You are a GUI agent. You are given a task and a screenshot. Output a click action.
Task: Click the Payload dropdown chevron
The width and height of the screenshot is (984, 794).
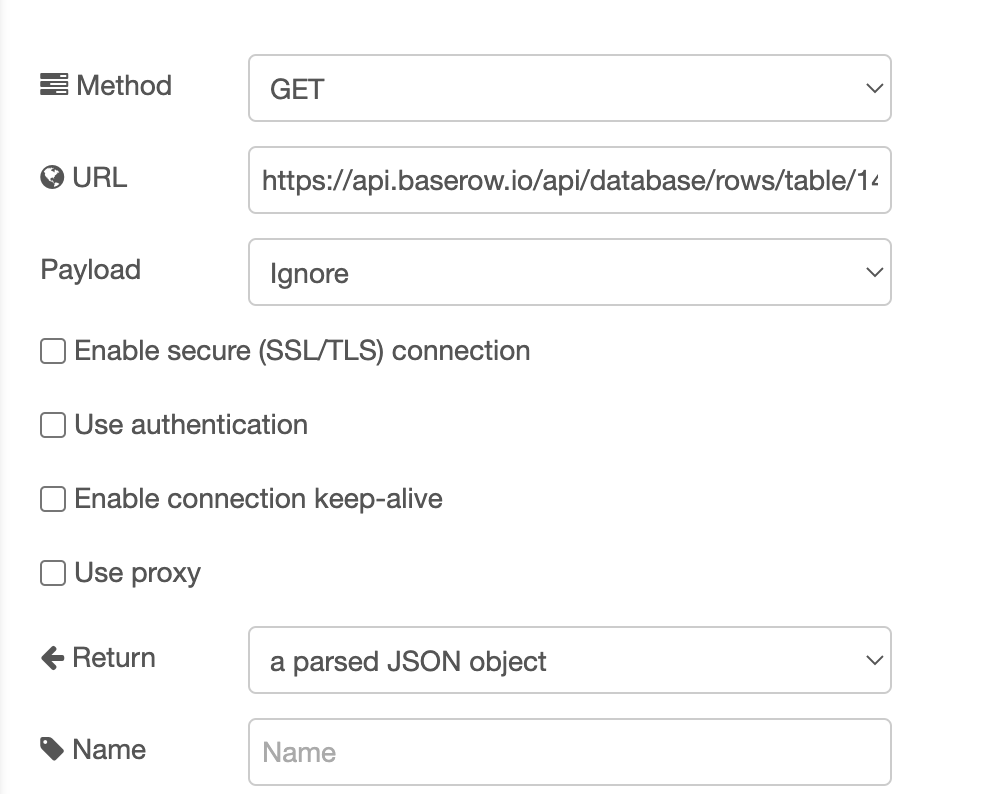pos(874,271)
